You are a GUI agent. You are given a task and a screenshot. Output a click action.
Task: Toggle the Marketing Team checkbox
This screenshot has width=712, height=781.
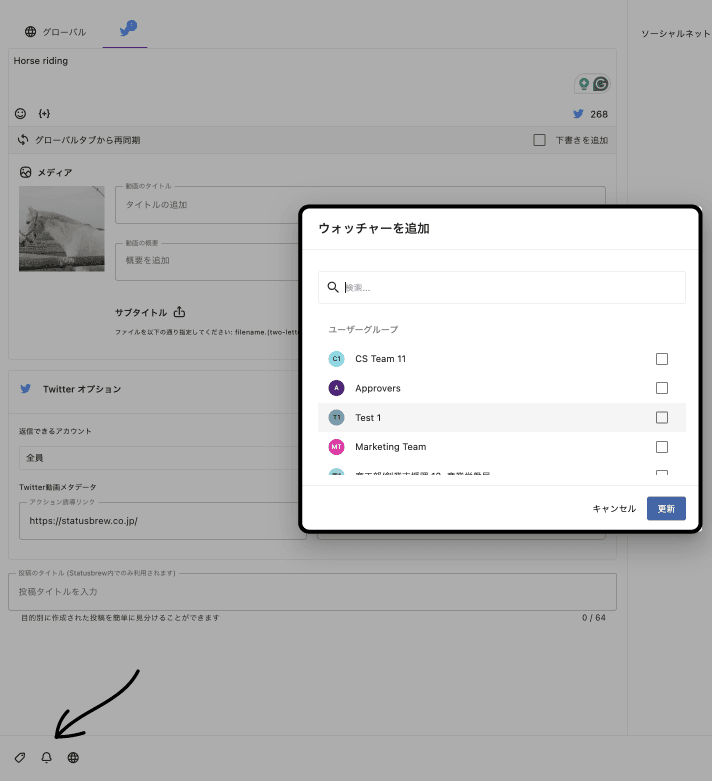pyautogui.click(x=661, y=447)
